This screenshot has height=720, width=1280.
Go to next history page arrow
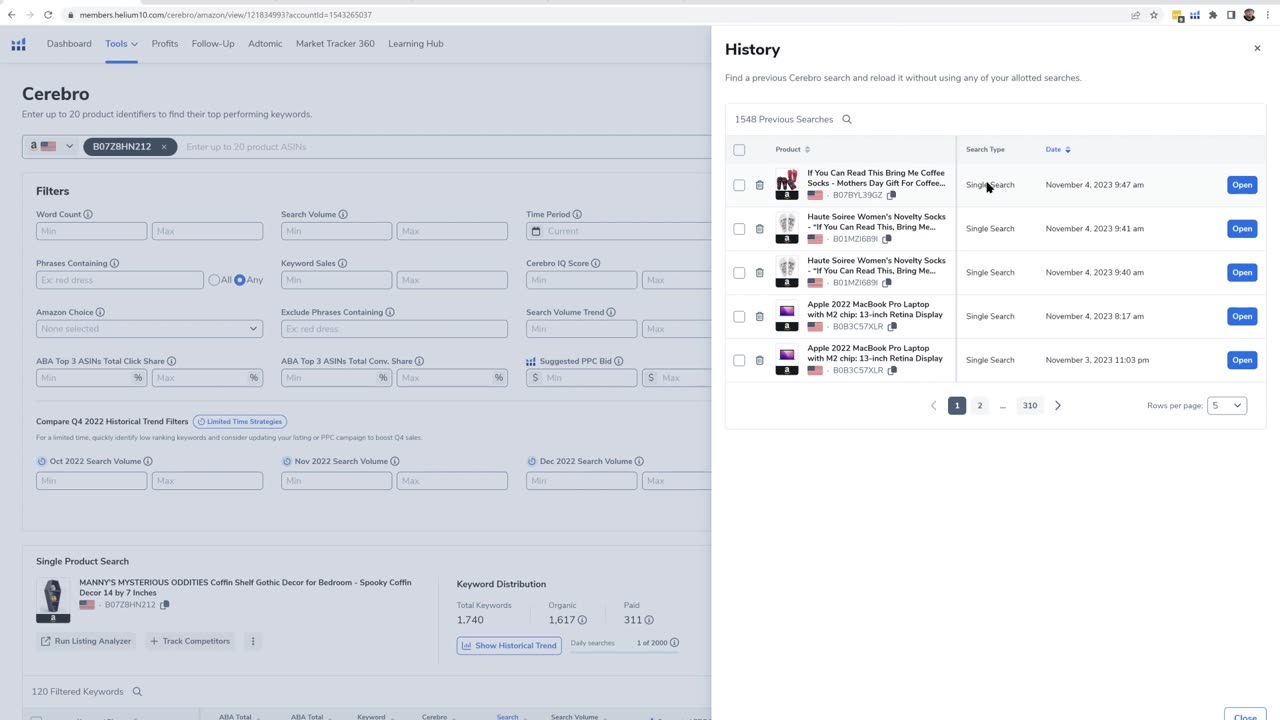[x=1058, y=406]
